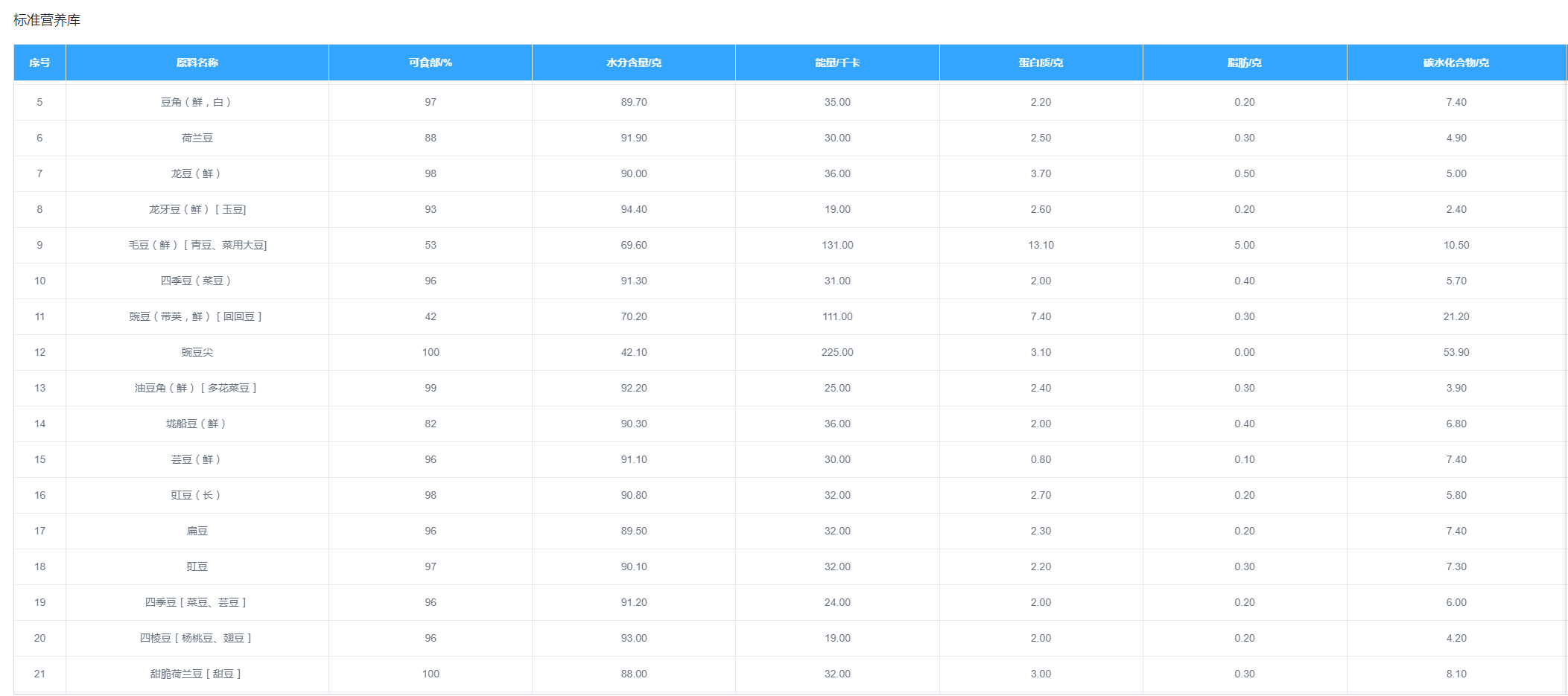Select the 豌豆尖 name cell

(x=197, y=352)
